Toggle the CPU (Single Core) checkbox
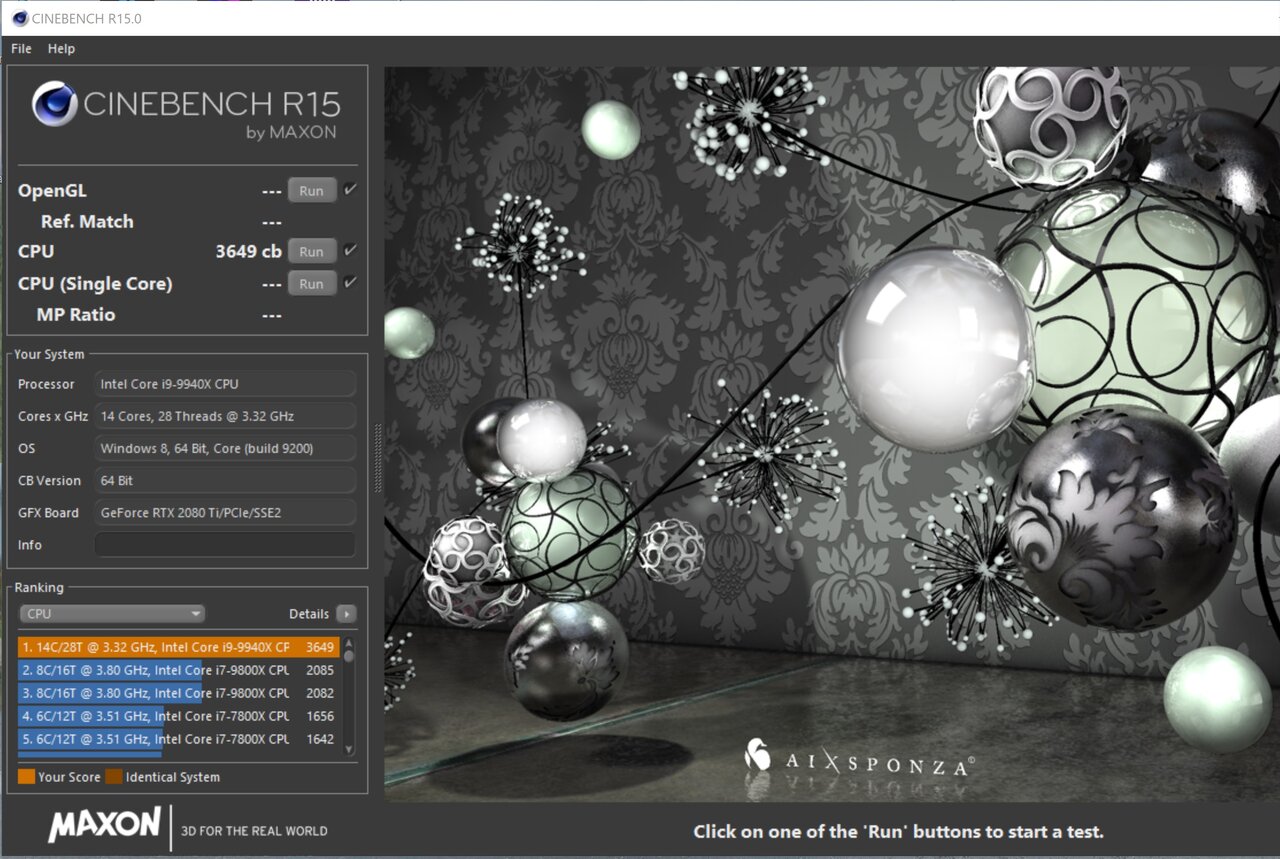 coord(350,283)
